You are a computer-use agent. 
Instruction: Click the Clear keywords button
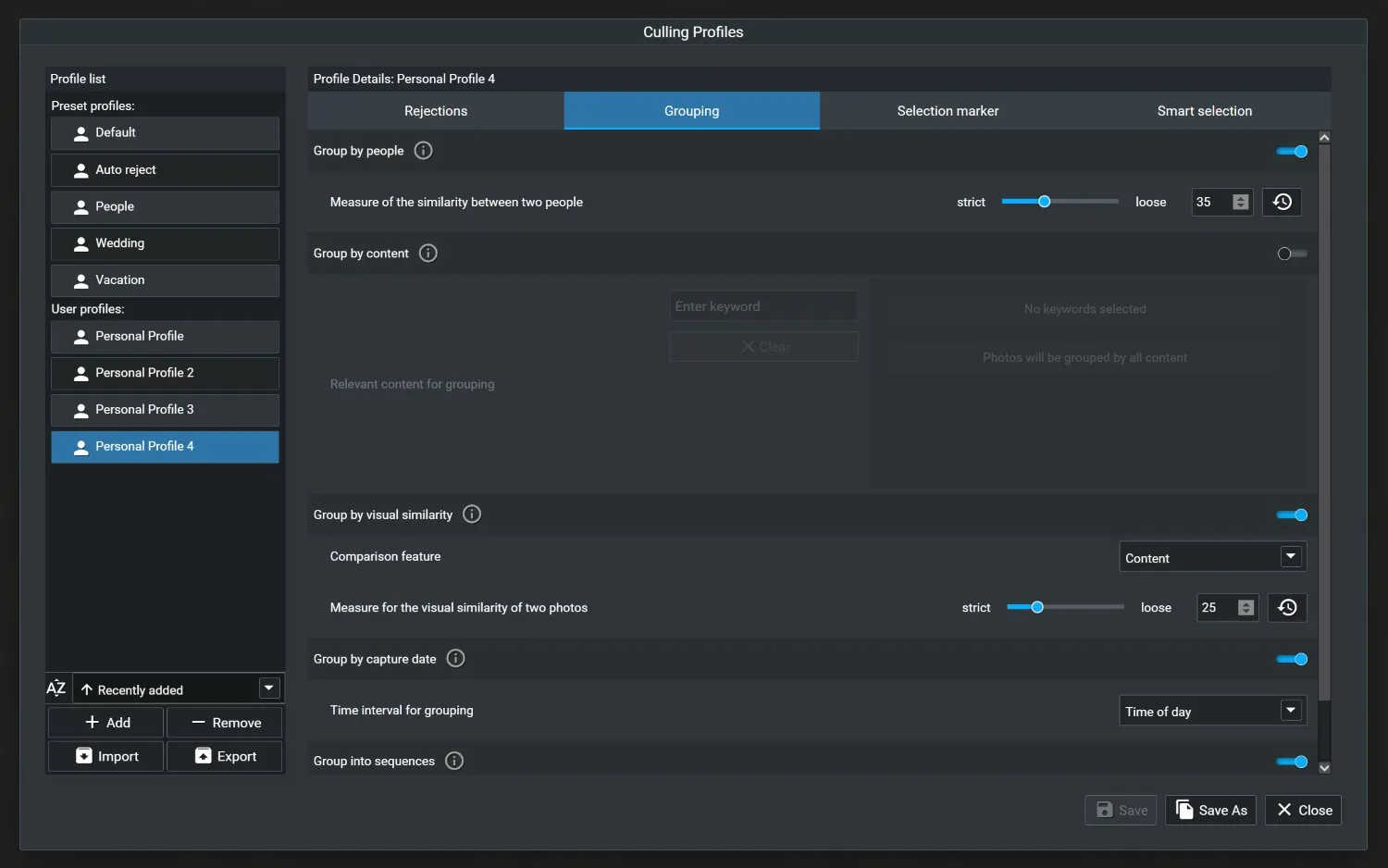pos(763,346)
